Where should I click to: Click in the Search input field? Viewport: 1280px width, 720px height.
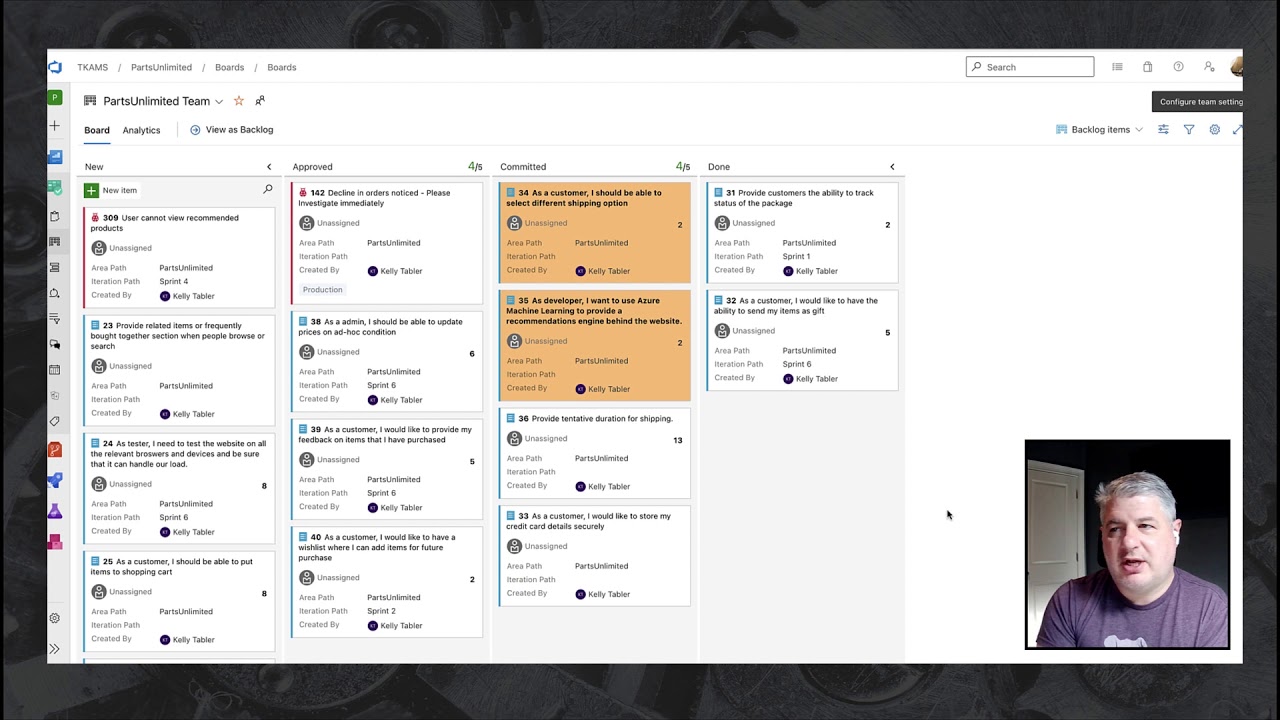(x=1030, y=67)
